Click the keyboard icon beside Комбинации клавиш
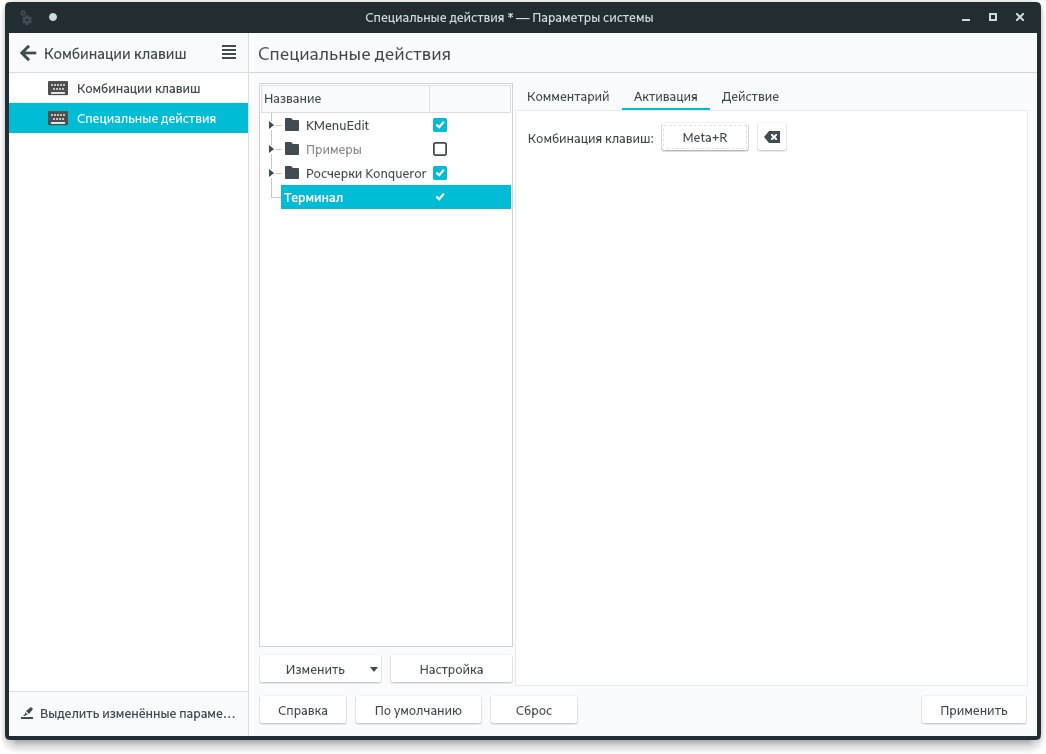The width and height of the screenshot is (1046, 754). (58, 88)
